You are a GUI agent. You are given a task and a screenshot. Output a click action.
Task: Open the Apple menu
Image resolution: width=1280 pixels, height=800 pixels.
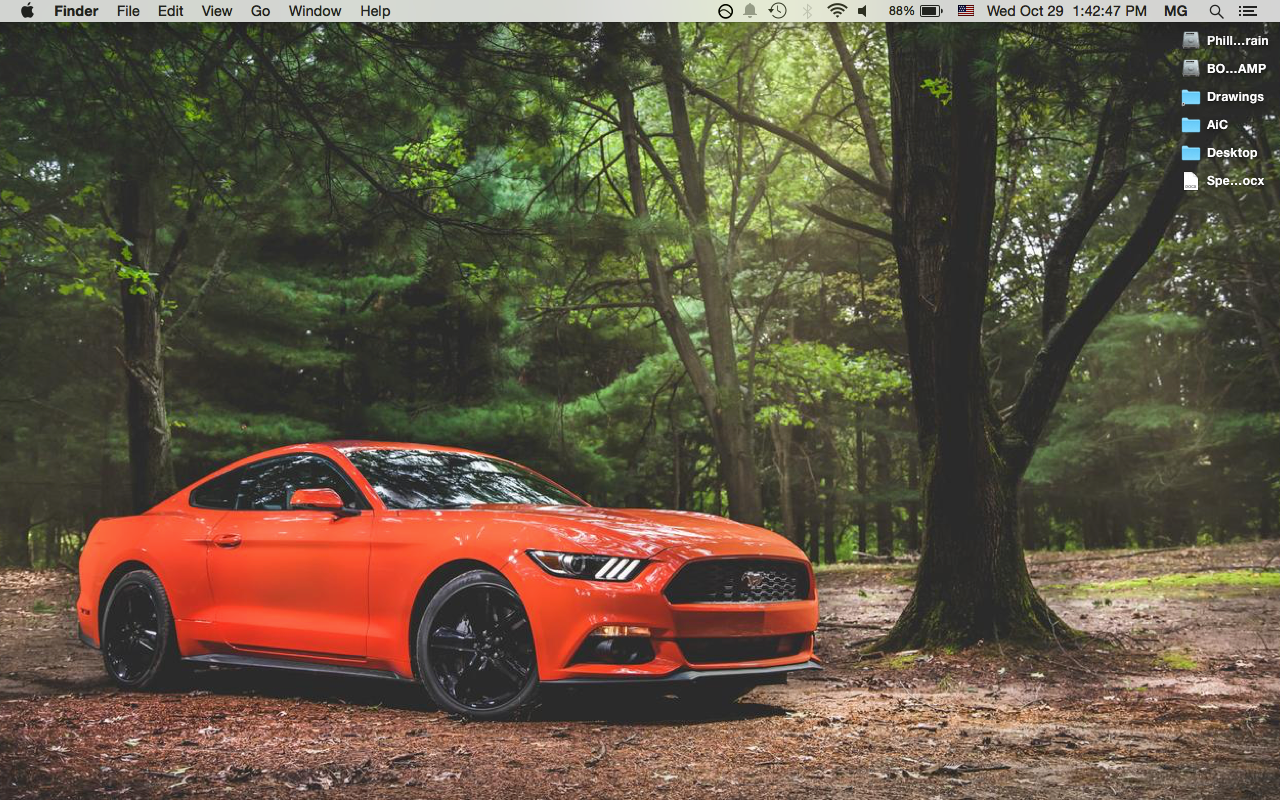27,11
